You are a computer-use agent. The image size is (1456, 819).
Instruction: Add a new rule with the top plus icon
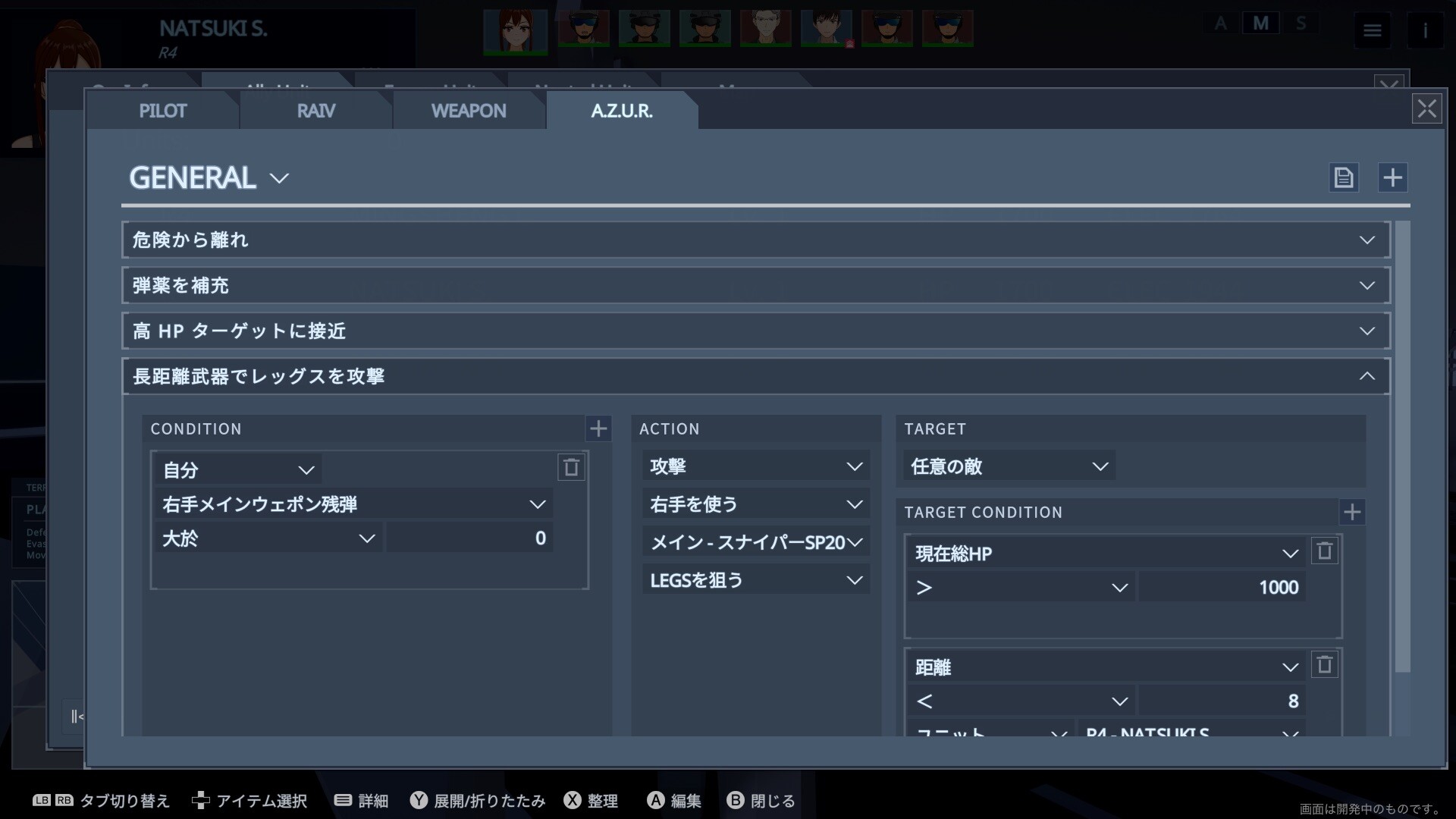1392,177
